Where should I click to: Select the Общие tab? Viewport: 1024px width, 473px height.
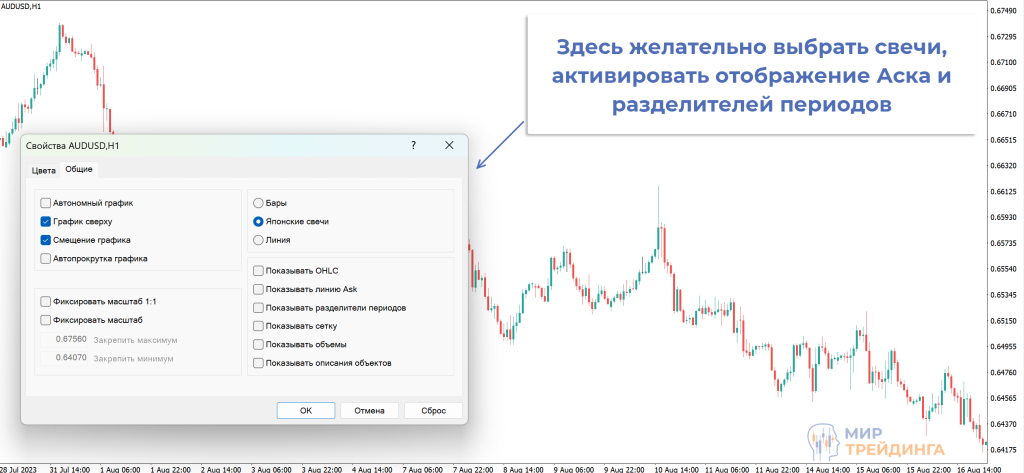79,170
